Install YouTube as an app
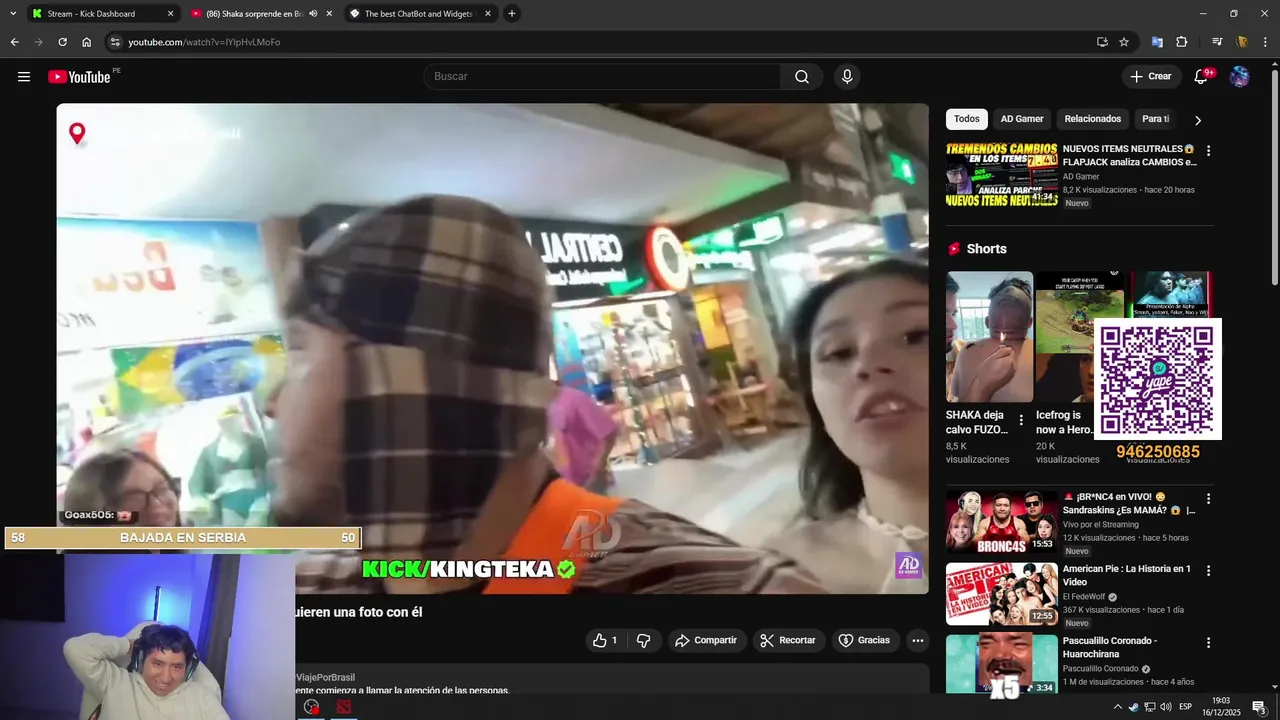1280x720 pixels. (1102, 42)
